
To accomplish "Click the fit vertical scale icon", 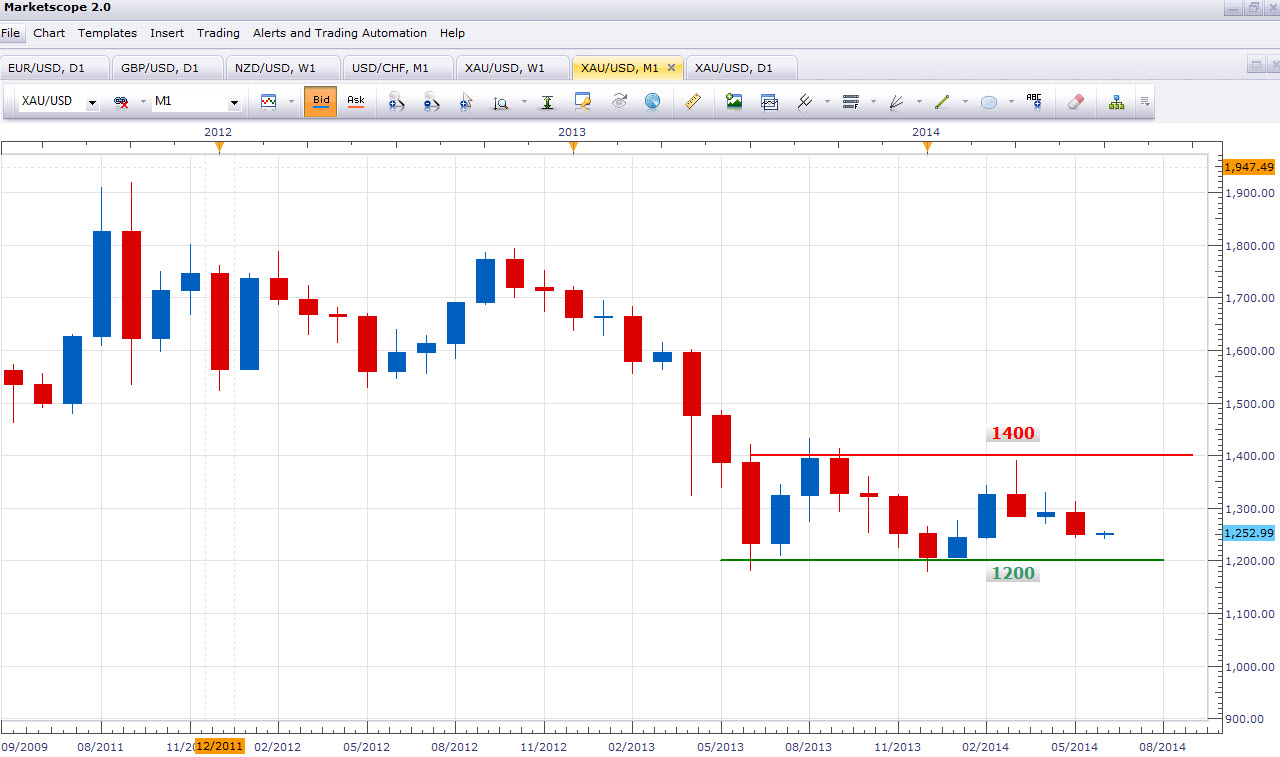I will coord(547,102).
